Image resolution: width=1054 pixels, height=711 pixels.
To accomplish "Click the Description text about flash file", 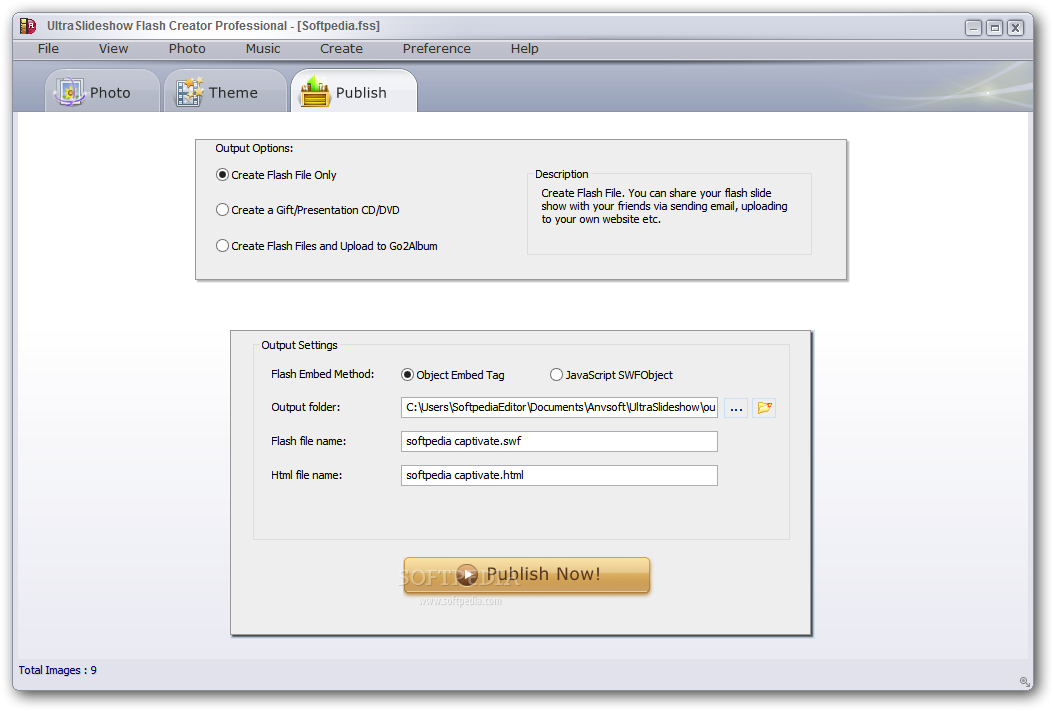I will coord(664,206).
